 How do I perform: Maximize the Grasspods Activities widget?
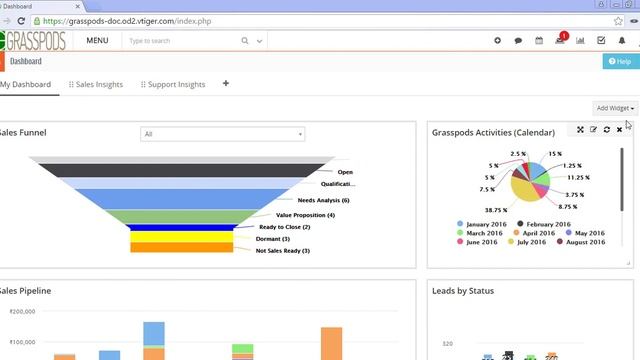coord(580,129)
